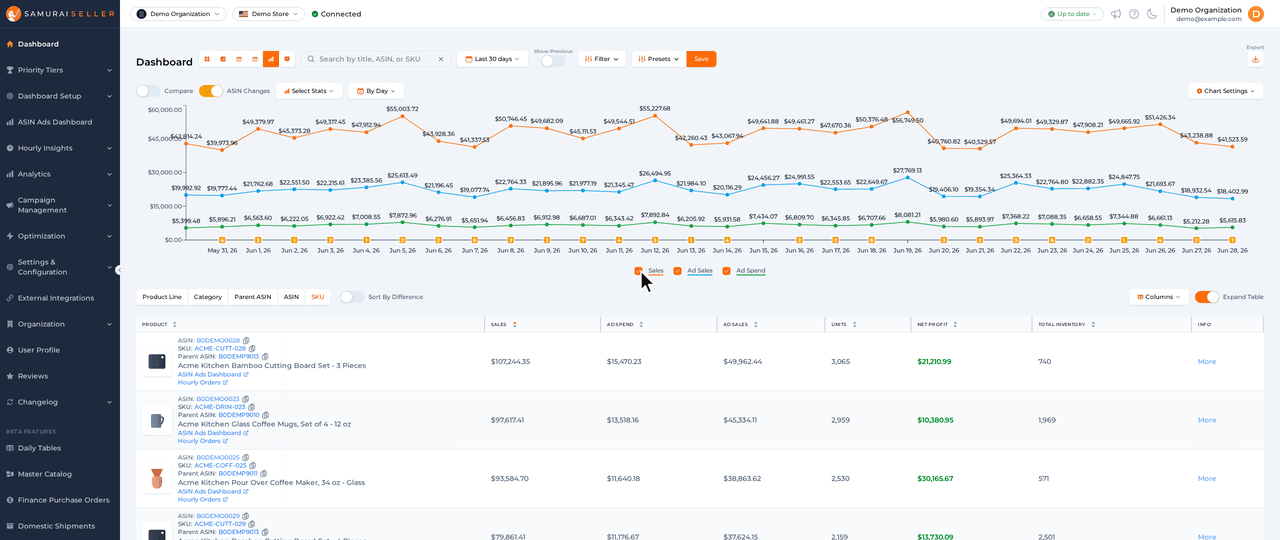Select the grid view icon beside Dashboard title
This screenshot has width=1280, height=540.
click(207, 59)
